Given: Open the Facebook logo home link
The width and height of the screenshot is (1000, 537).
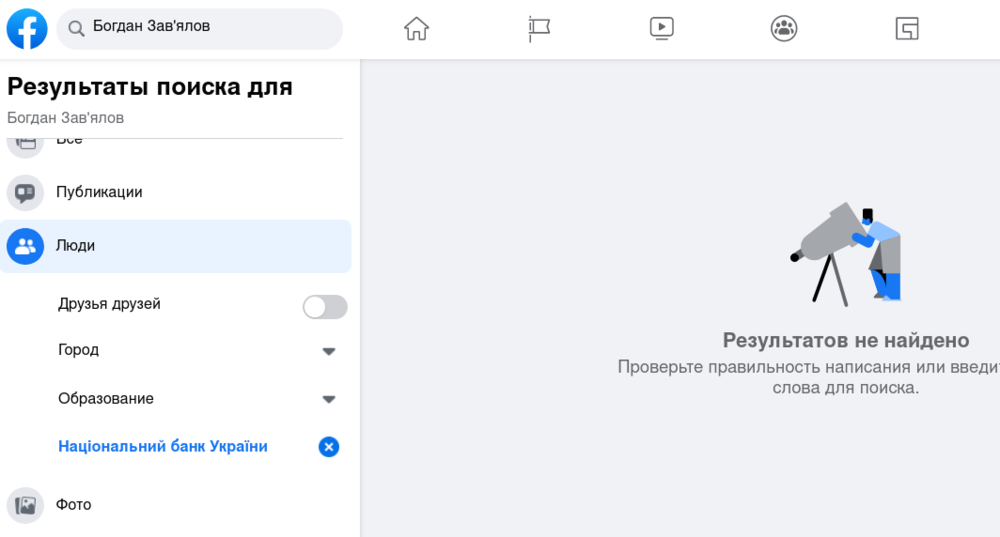Looking at the screenshot, I should pyautogui.click(x=27, y=29).
